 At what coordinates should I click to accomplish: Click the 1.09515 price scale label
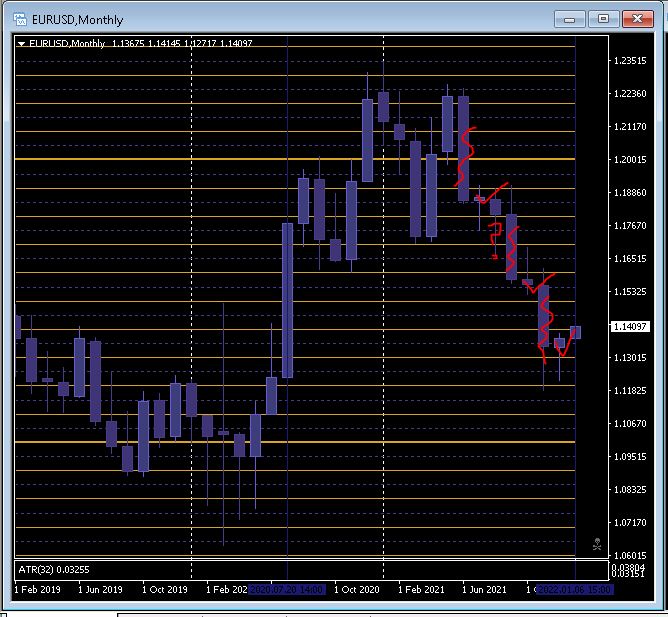(630, 456)
